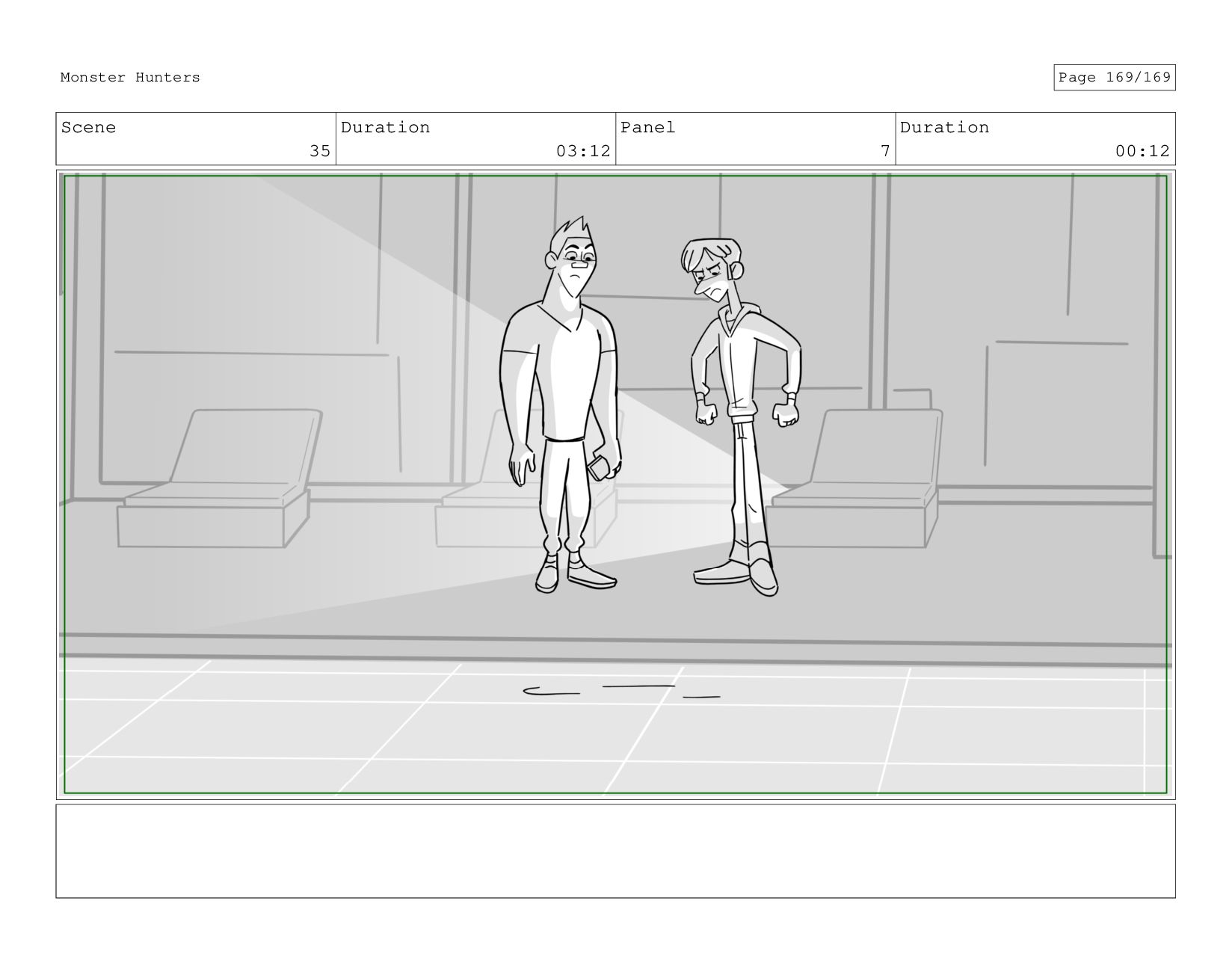
Task: Click the scene number '35'
Action: (320, 151)
